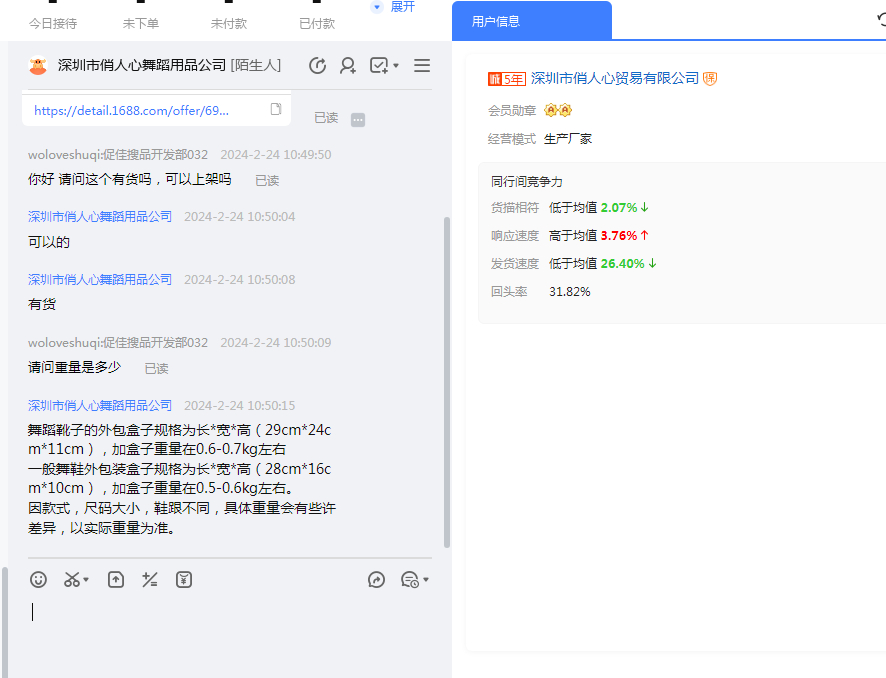Open the hamburger menu in chat header

click(x=422, y=66)
